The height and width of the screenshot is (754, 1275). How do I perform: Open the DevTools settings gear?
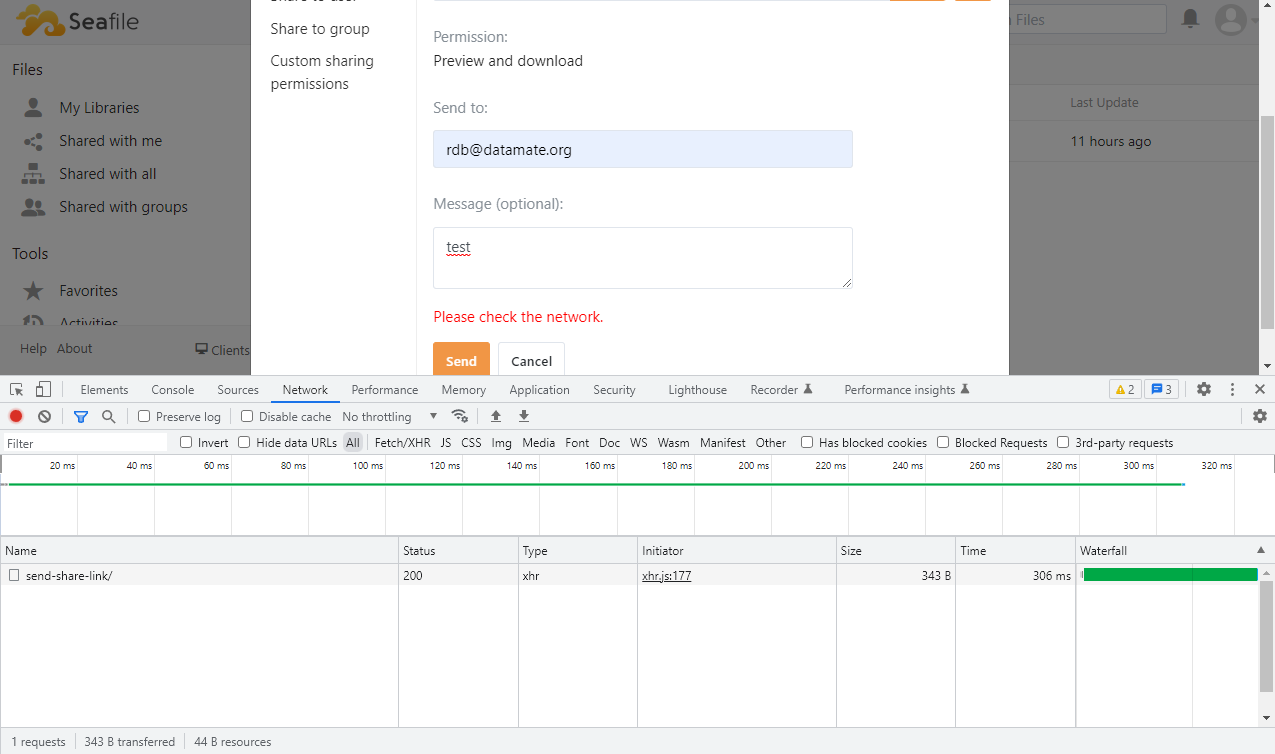pos(1204,389)
